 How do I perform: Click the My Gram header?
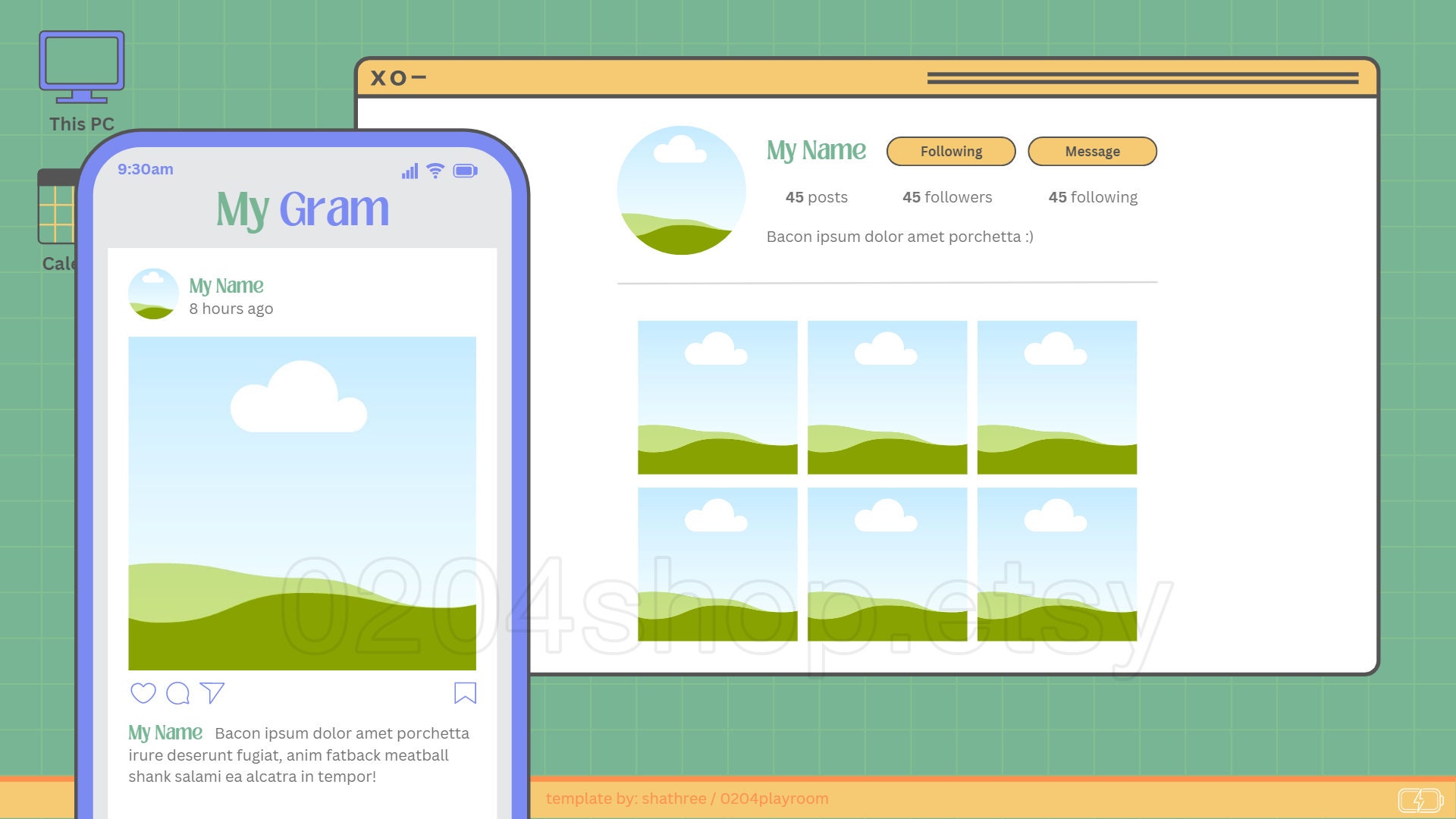point(302,209)
